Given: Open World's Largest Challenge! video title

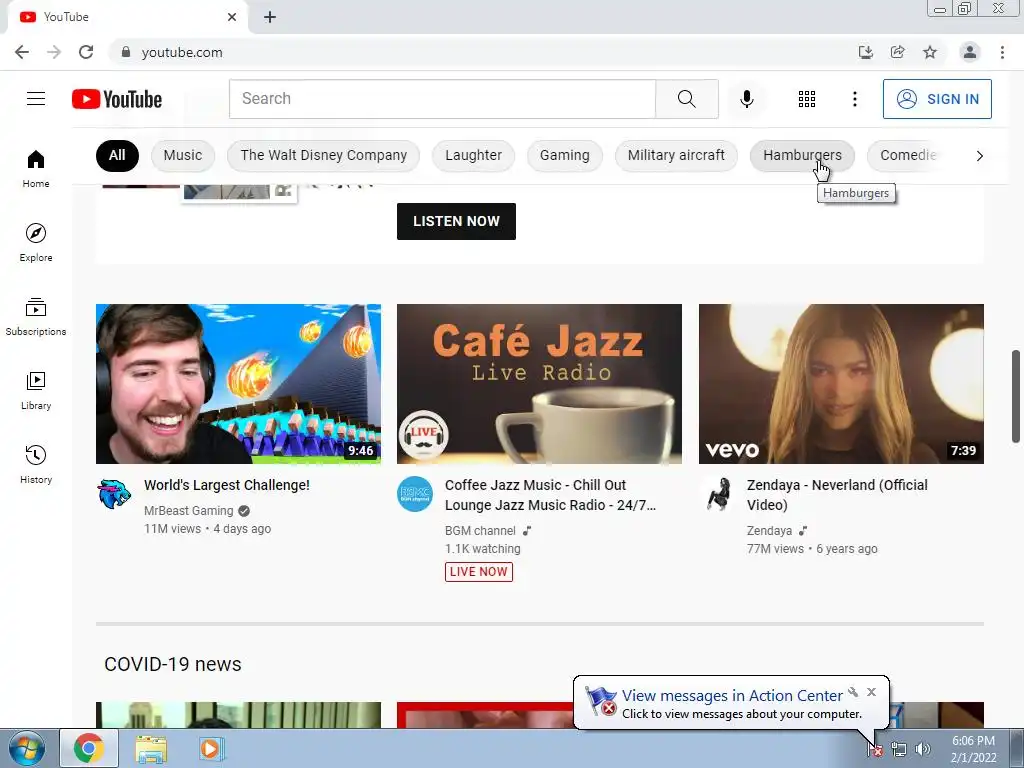Looking at the screenshot, I should coord(227,485).
